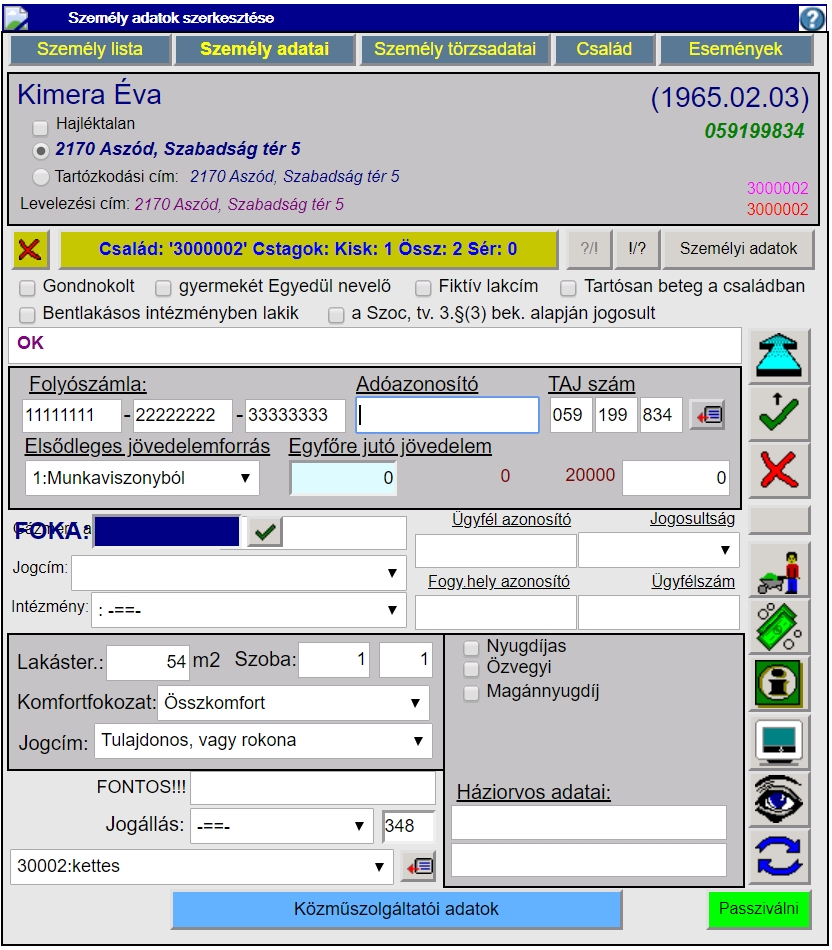The width and height of the screenshot is (832, 950).
Task: Click the large red X cancel icon in sidebar
Action: pos(779,470)
